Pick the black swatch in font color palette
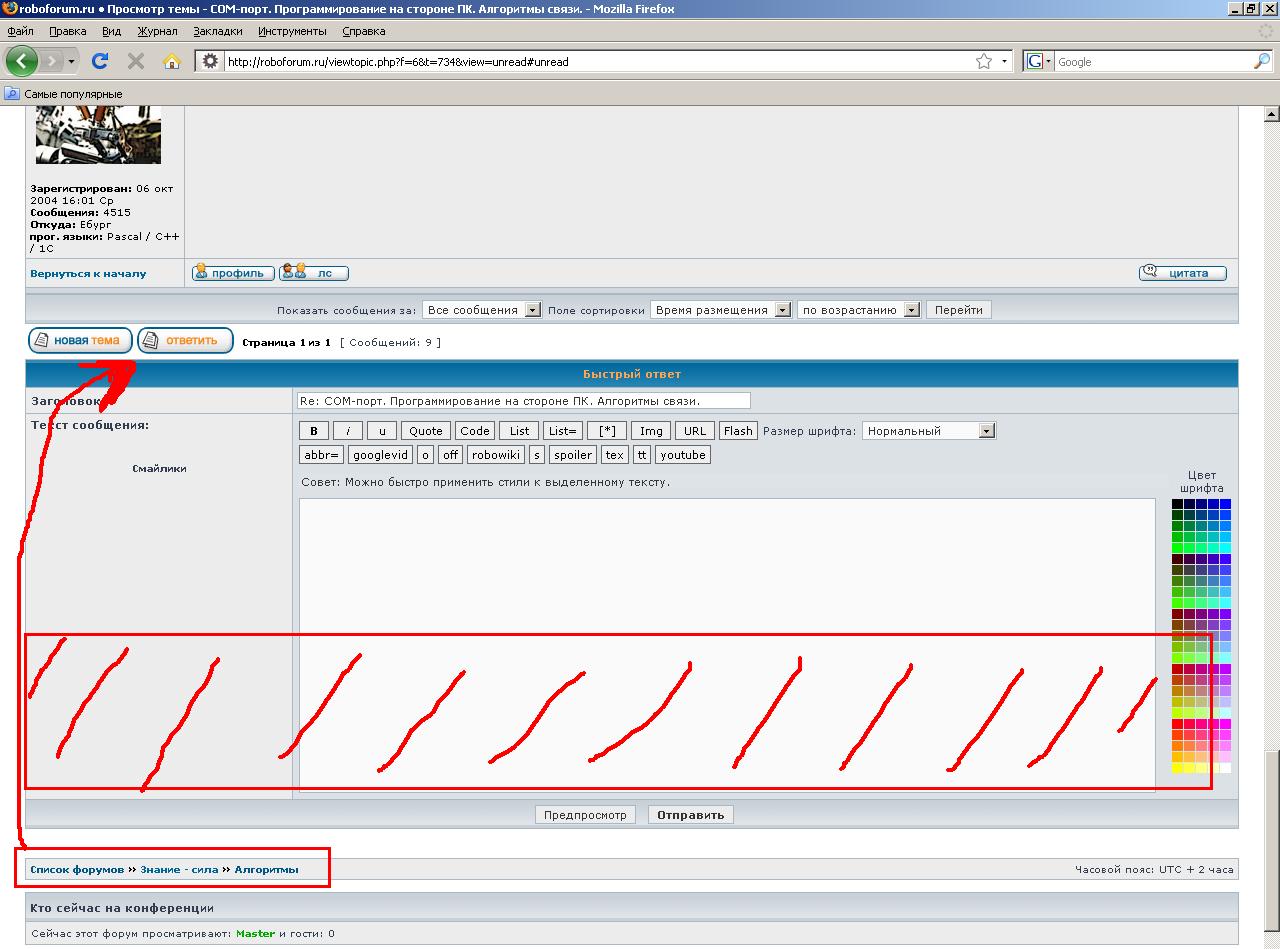This screenshot has height=949, width=1280. click(1177, 504)
